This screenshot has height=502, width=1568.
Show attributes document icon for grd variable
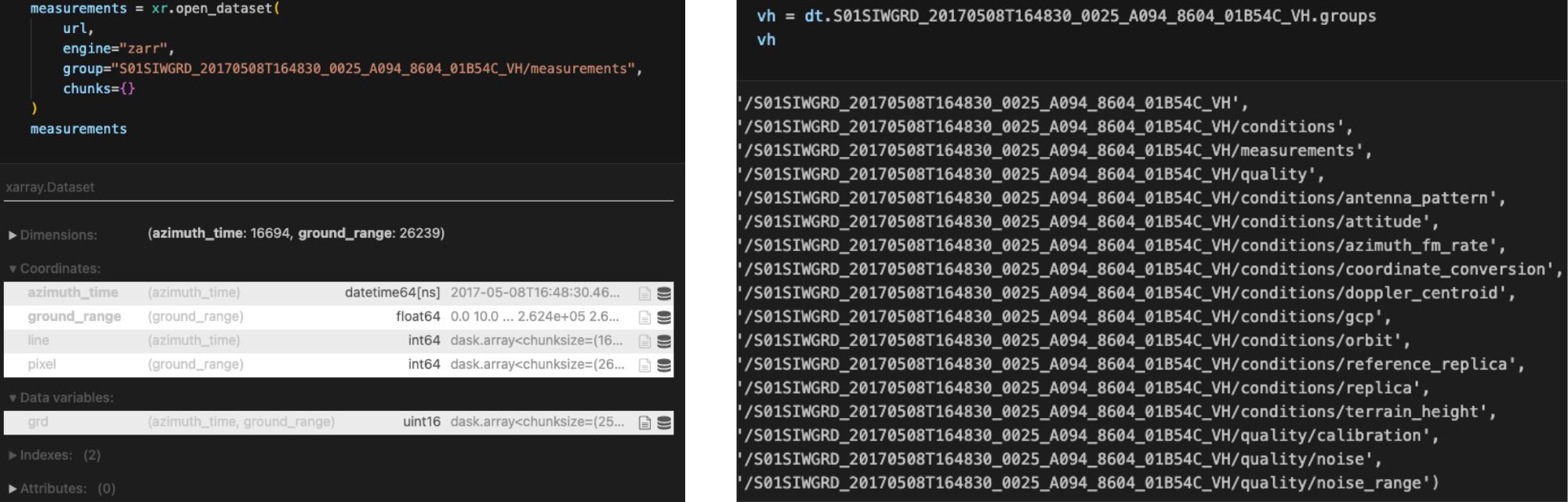click(644, 423)
